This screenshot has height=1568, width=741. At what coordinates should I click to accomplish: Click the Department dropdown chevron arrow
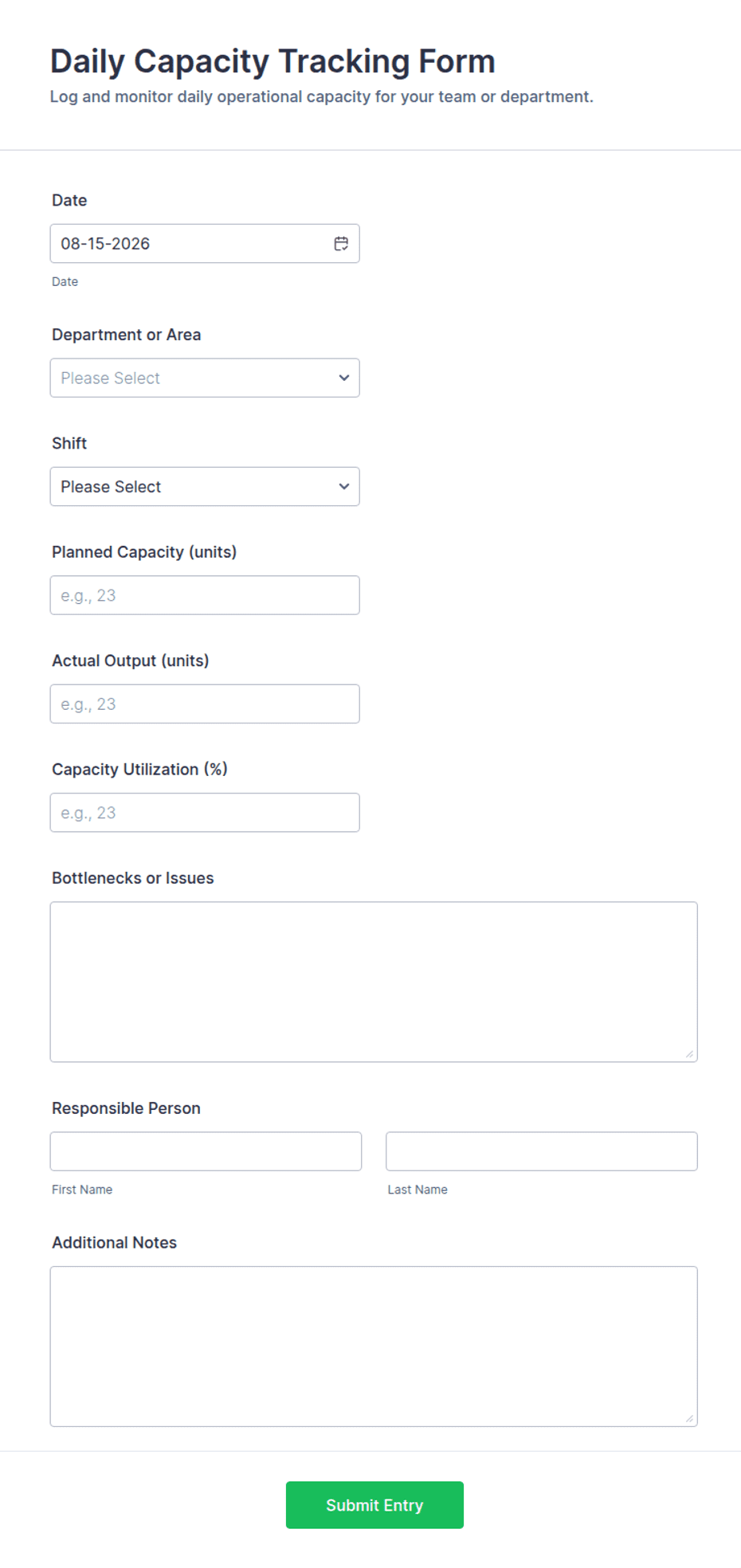click(344, 378)
